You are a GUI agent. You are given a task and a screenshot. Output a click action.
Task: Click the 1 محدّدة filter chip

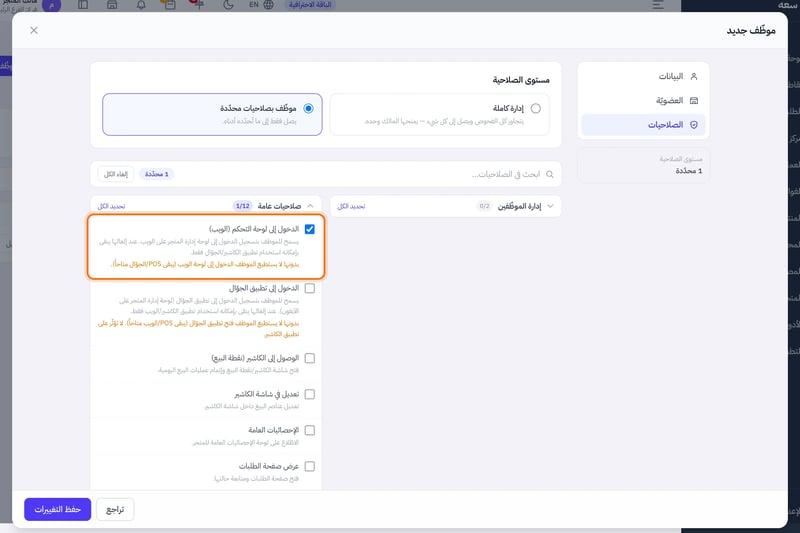[156, 174]
